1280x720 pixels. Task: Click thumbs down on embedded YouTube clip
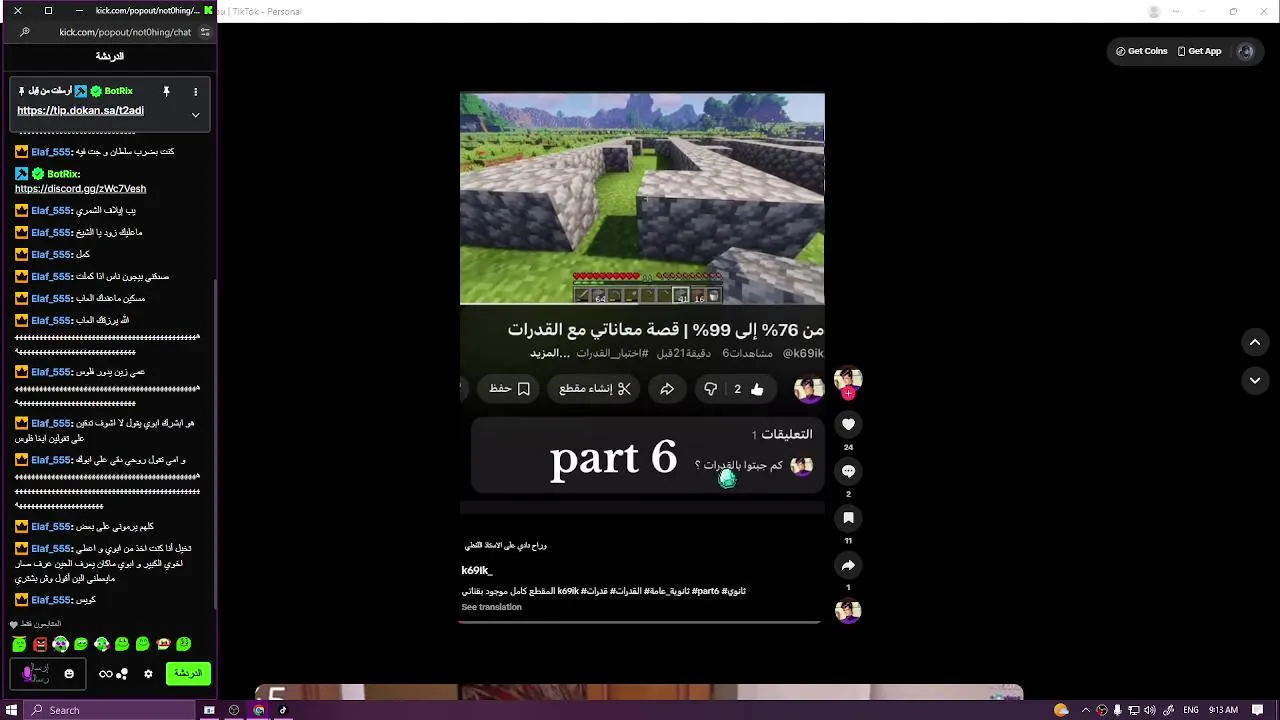(x=711, y=389)
